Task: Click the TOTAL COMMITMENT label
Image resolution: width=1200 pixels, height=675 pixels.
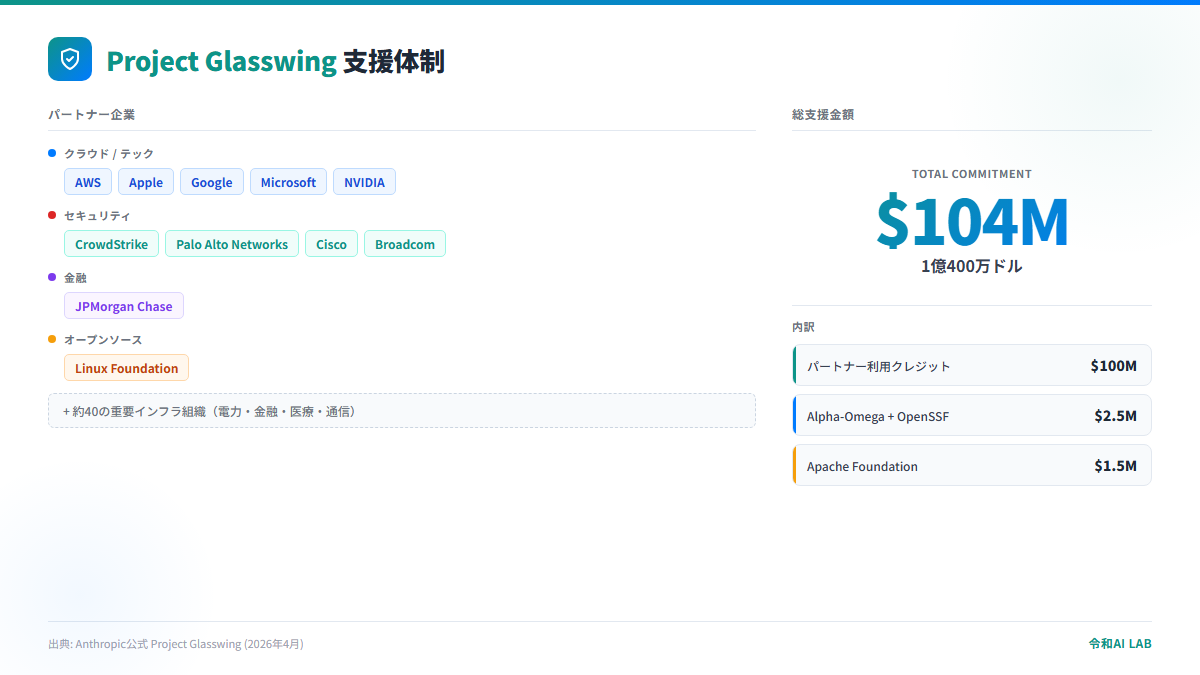Action: click(x=972, y=174)
